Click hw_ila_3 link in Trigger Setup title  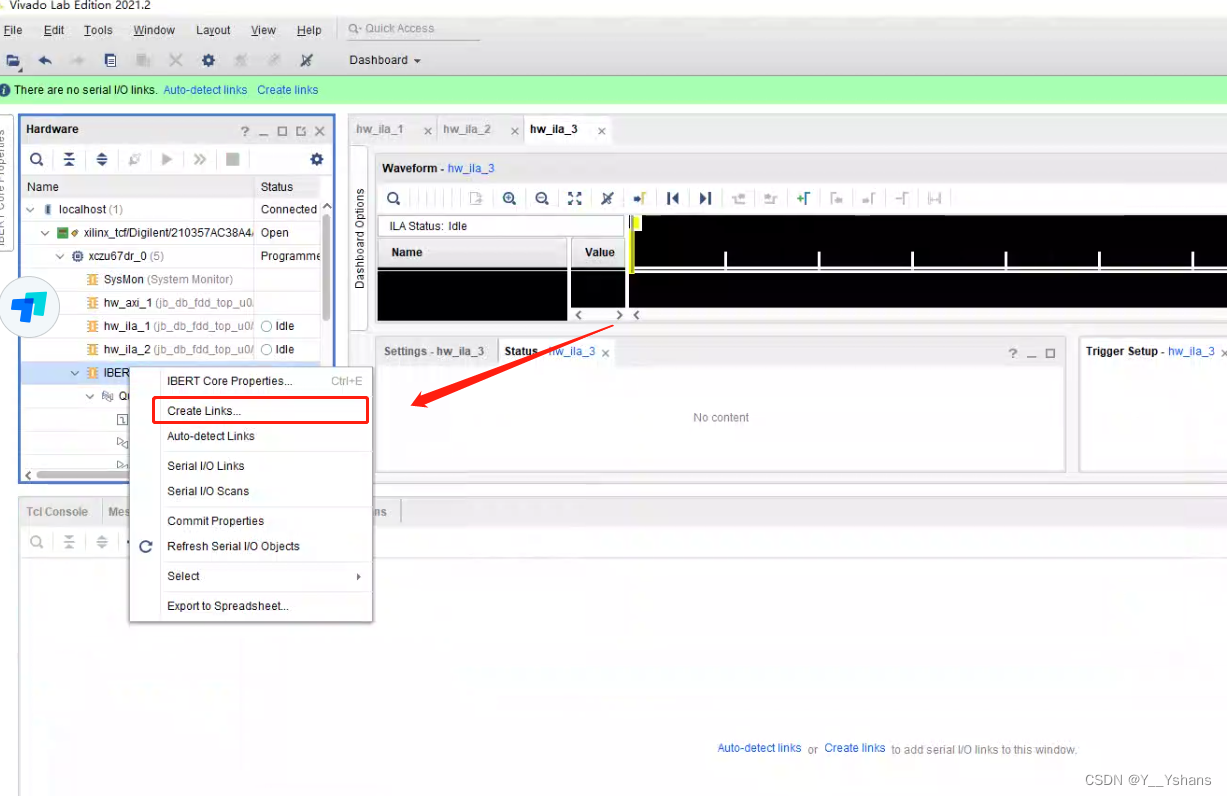click(1191, 351)
